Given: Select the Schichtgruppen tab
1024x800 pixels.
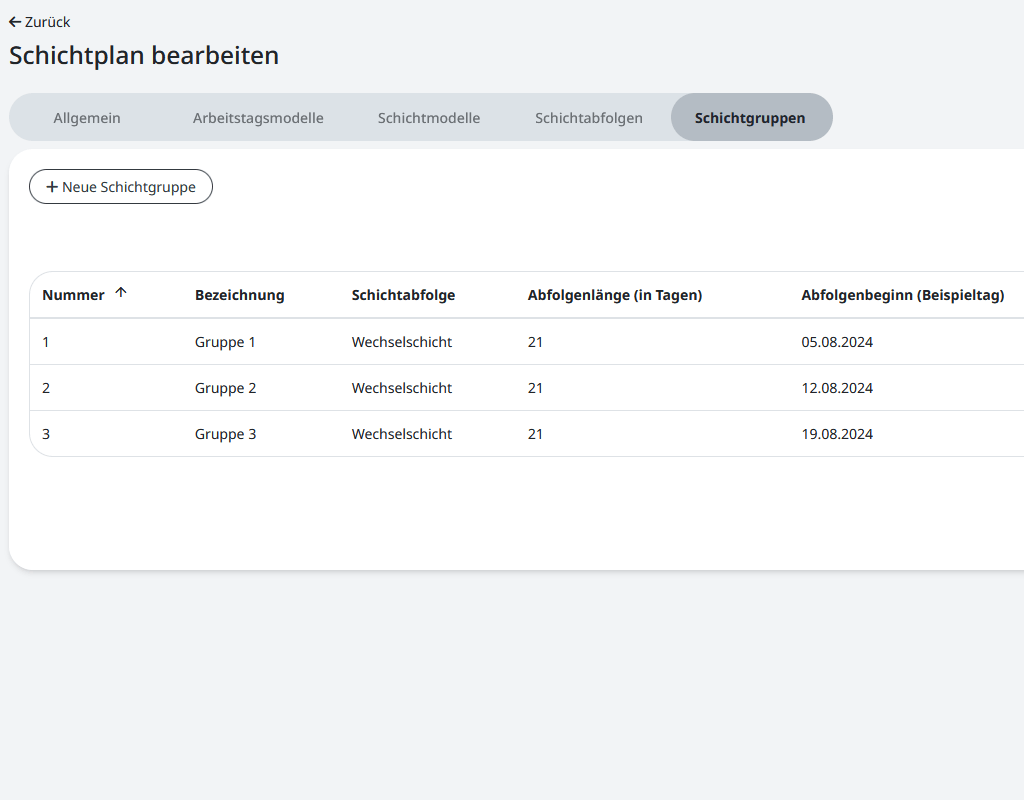Looking at the screenshot, I should (x=750, y=118).
